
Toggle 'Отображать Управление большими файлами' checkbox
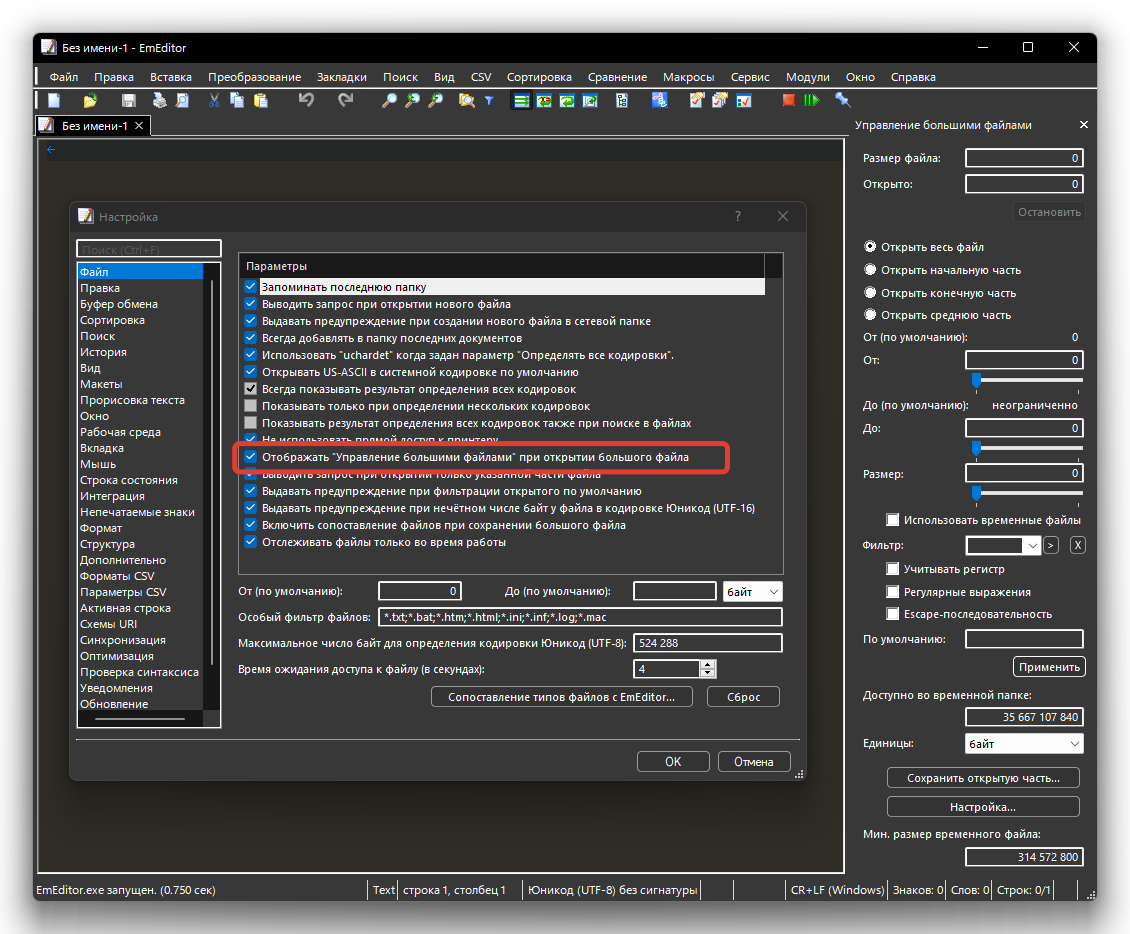251,456
